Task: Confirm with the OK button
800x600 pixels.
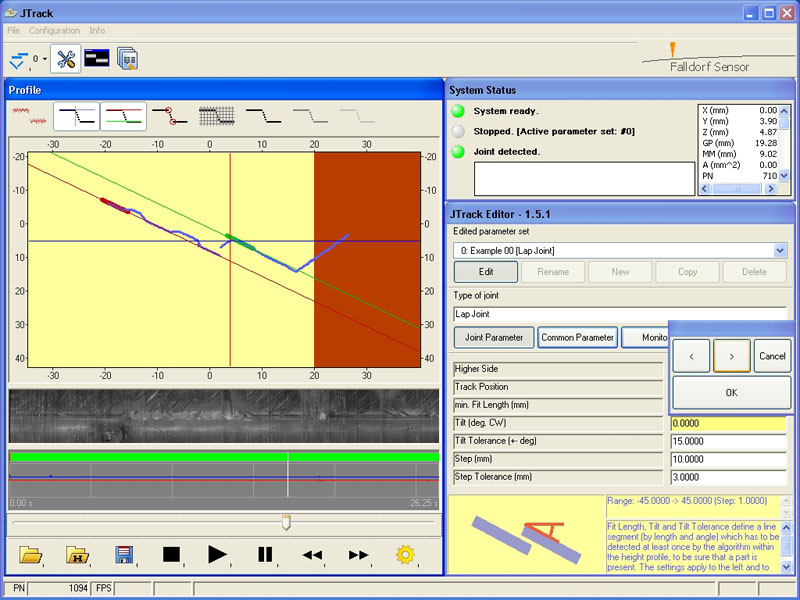Action: click(x=732, y=392)
